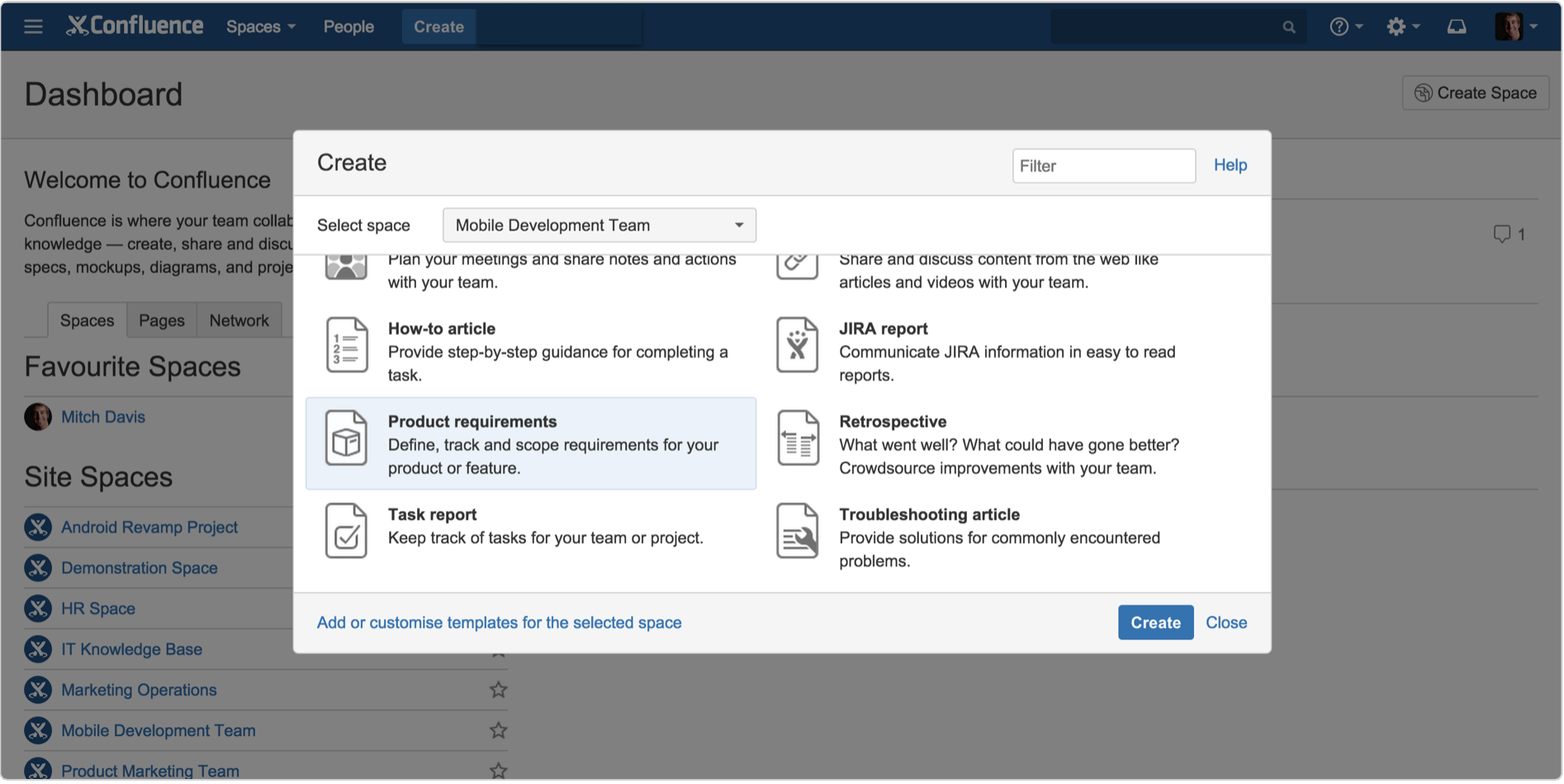Open the settings gear dropdown
Viewport: 1564px width, 784px height.
click(1402, 26)
